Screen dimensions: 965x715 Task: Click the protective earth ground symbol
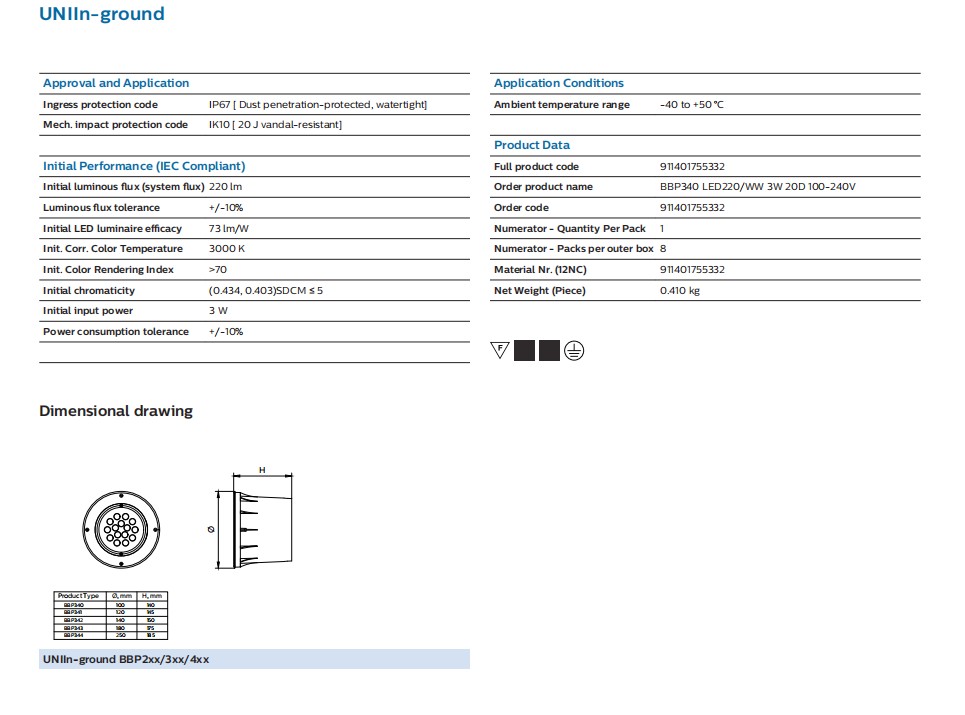coord(574,351)
